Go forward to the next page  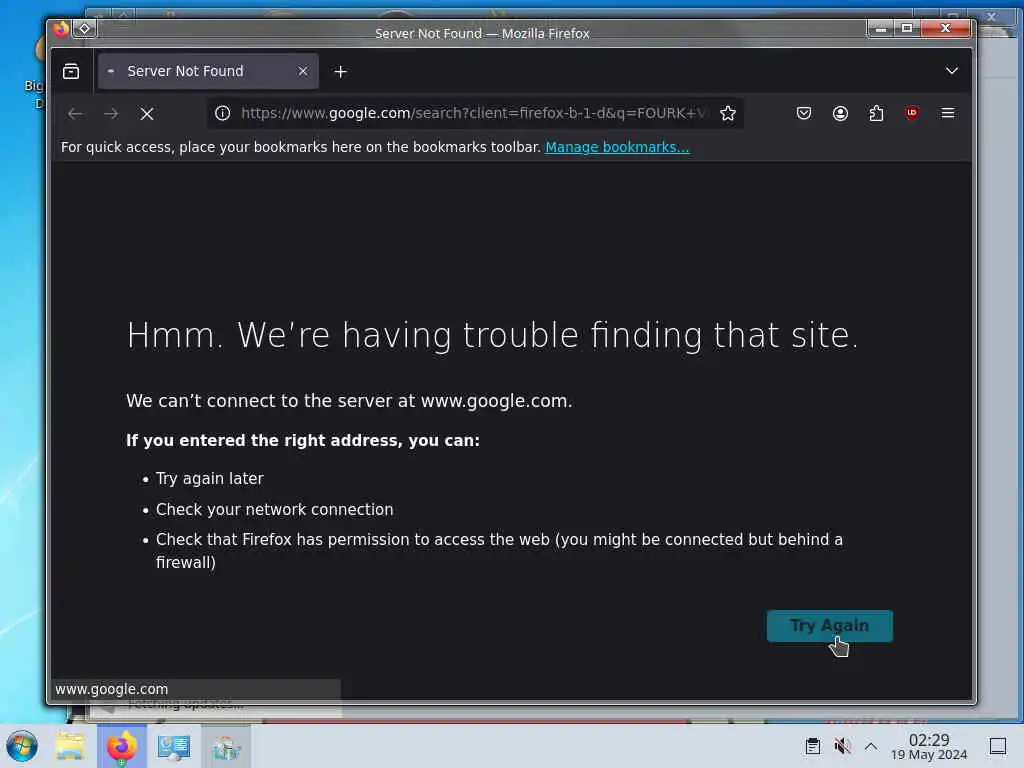(111, 114)
